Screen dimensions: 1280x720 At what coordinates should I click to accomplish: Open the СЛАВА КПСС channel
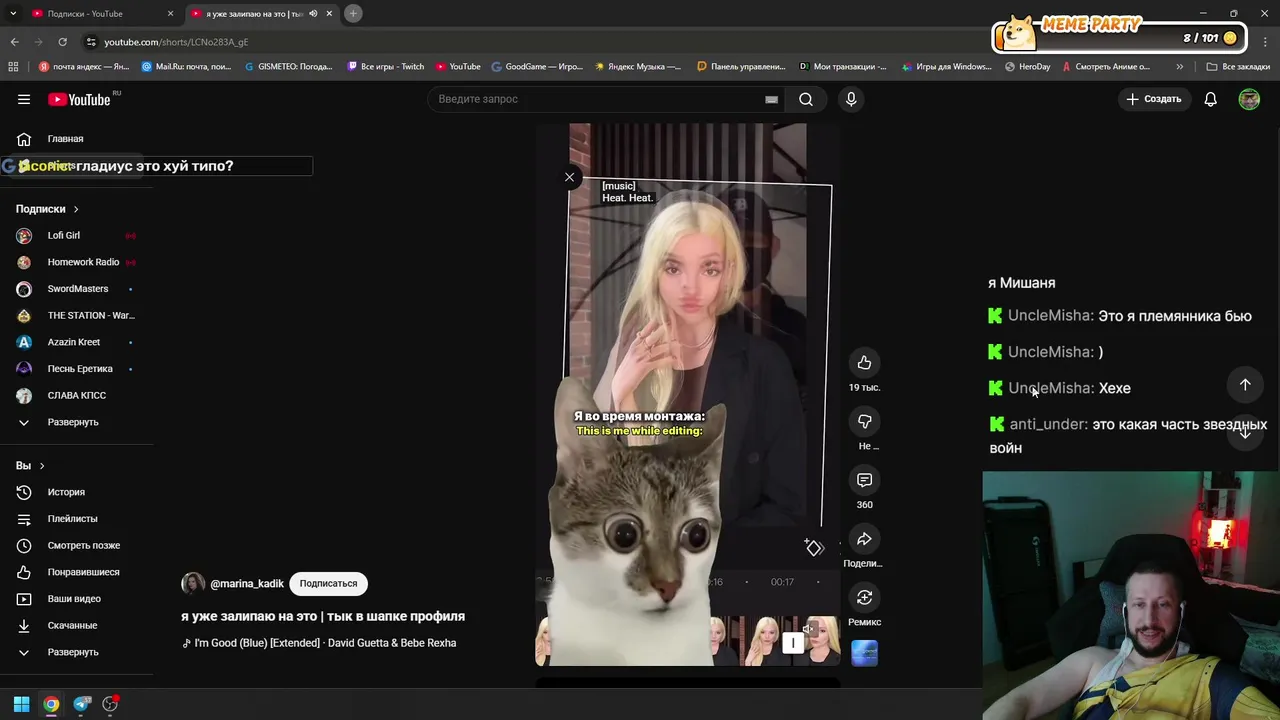pyautogui.click(x=77, y=395)
